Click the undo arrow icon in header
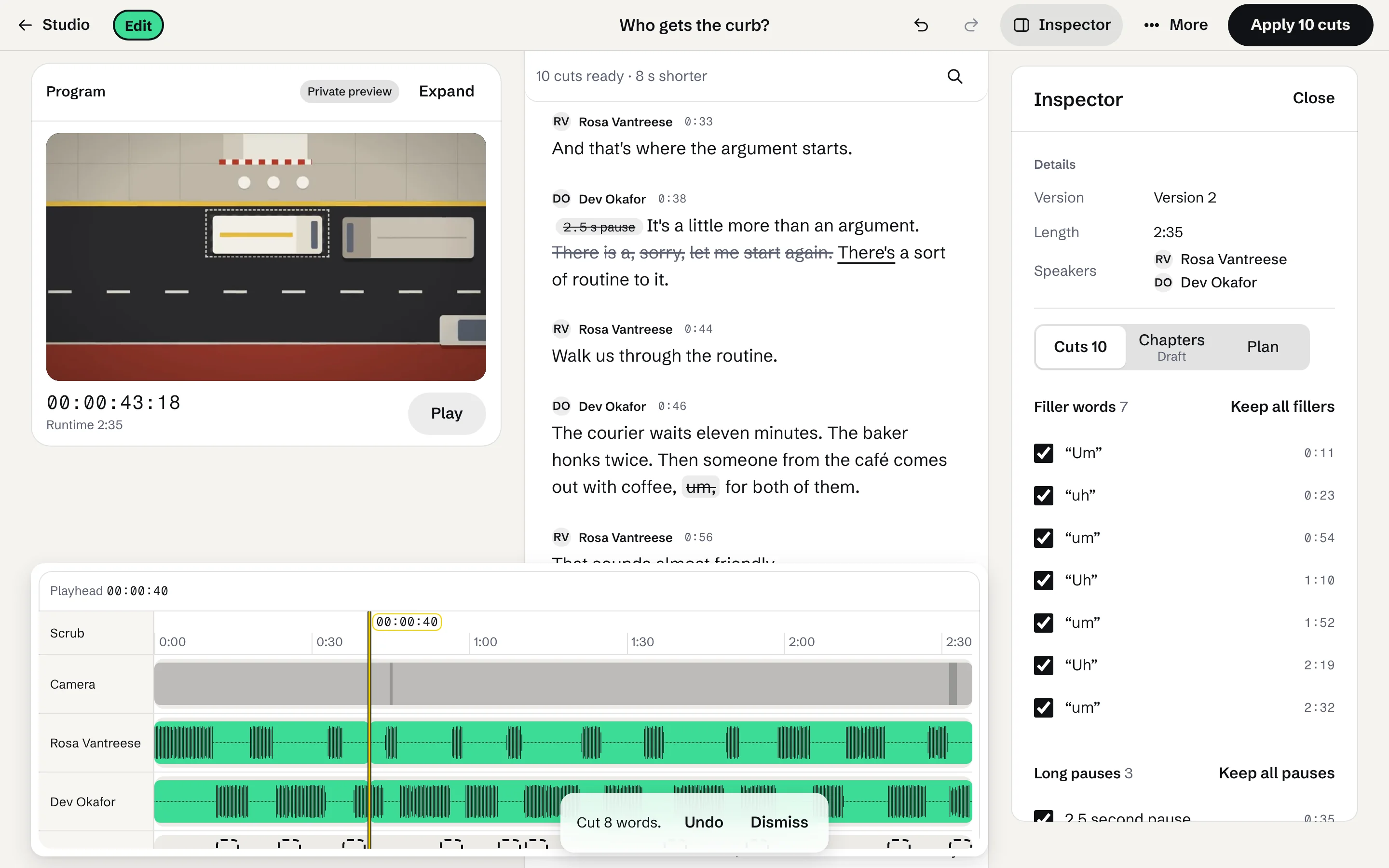 point(921,25)
